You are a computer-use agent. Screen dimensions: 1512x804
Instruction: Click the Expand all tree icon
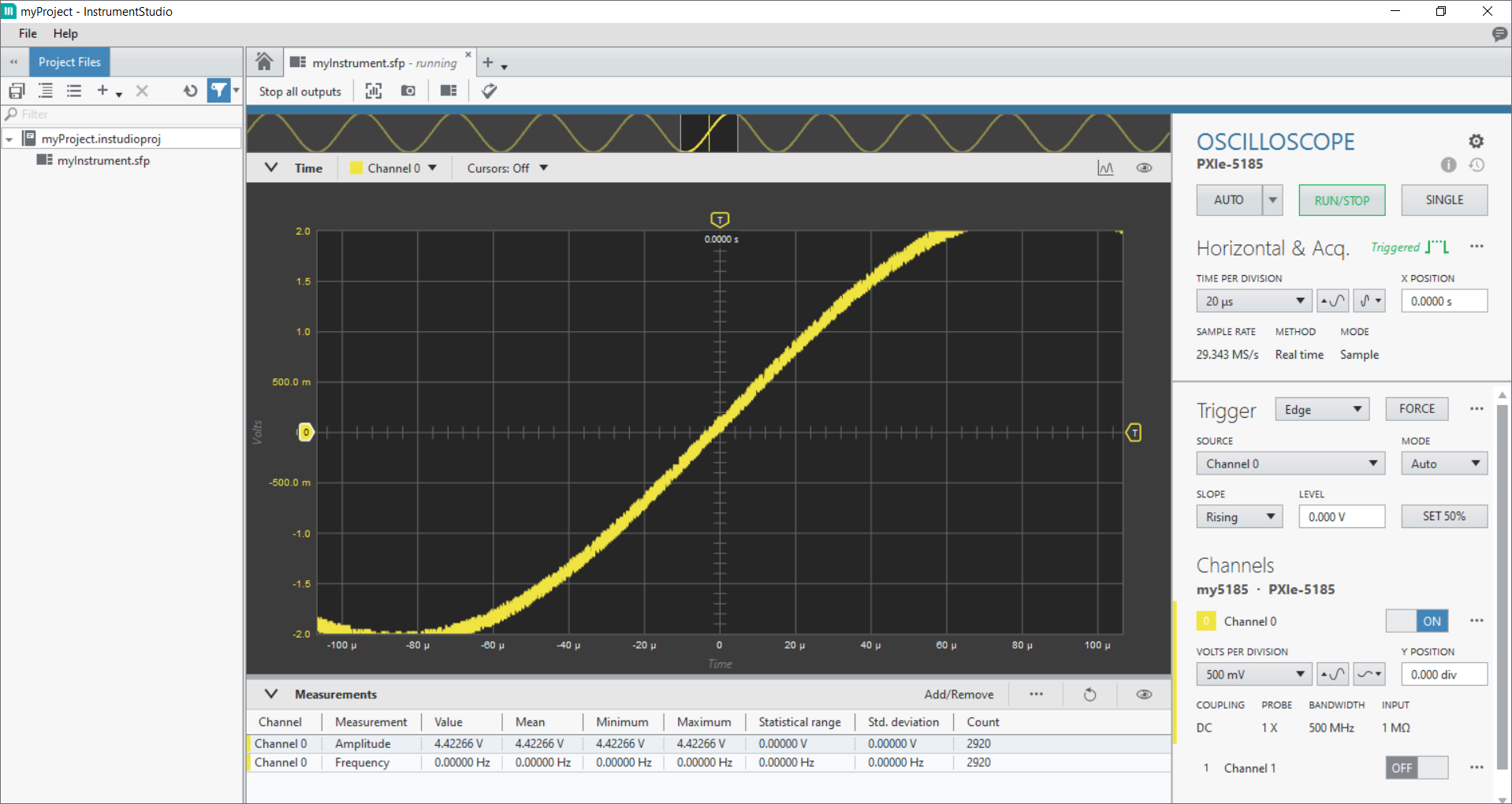[x=46, y=91]
